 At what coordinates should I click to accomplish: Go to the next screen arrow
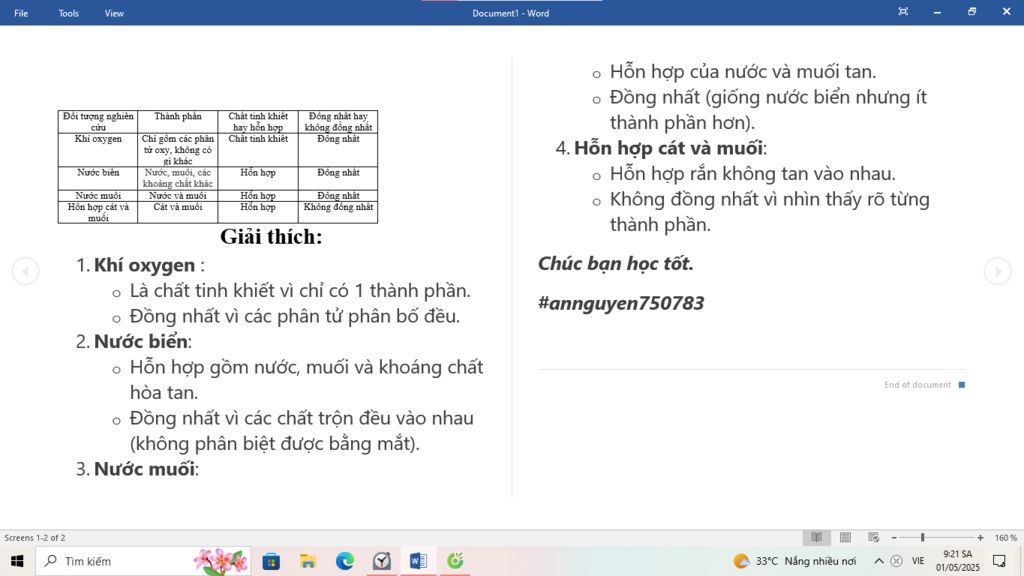coord(997,271)
